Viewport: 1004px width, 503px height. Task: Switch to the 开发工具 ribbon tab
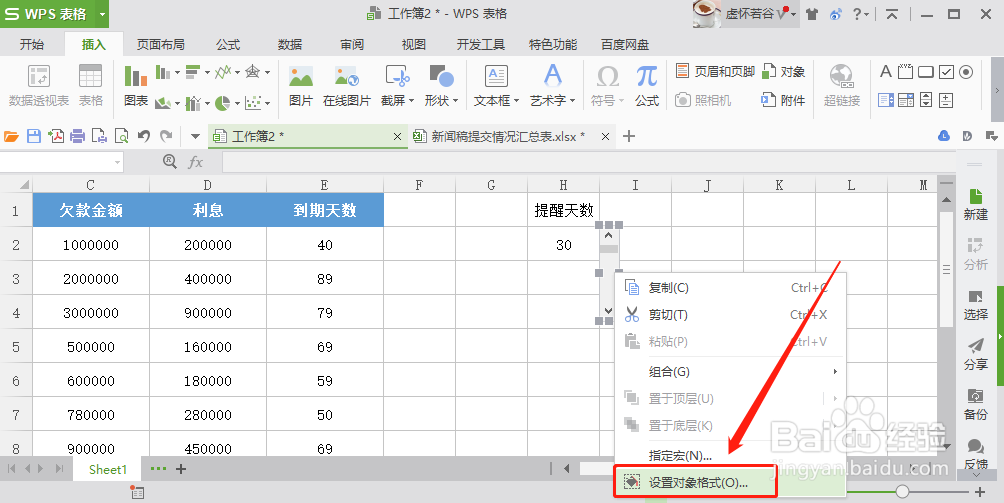(480, 44)
